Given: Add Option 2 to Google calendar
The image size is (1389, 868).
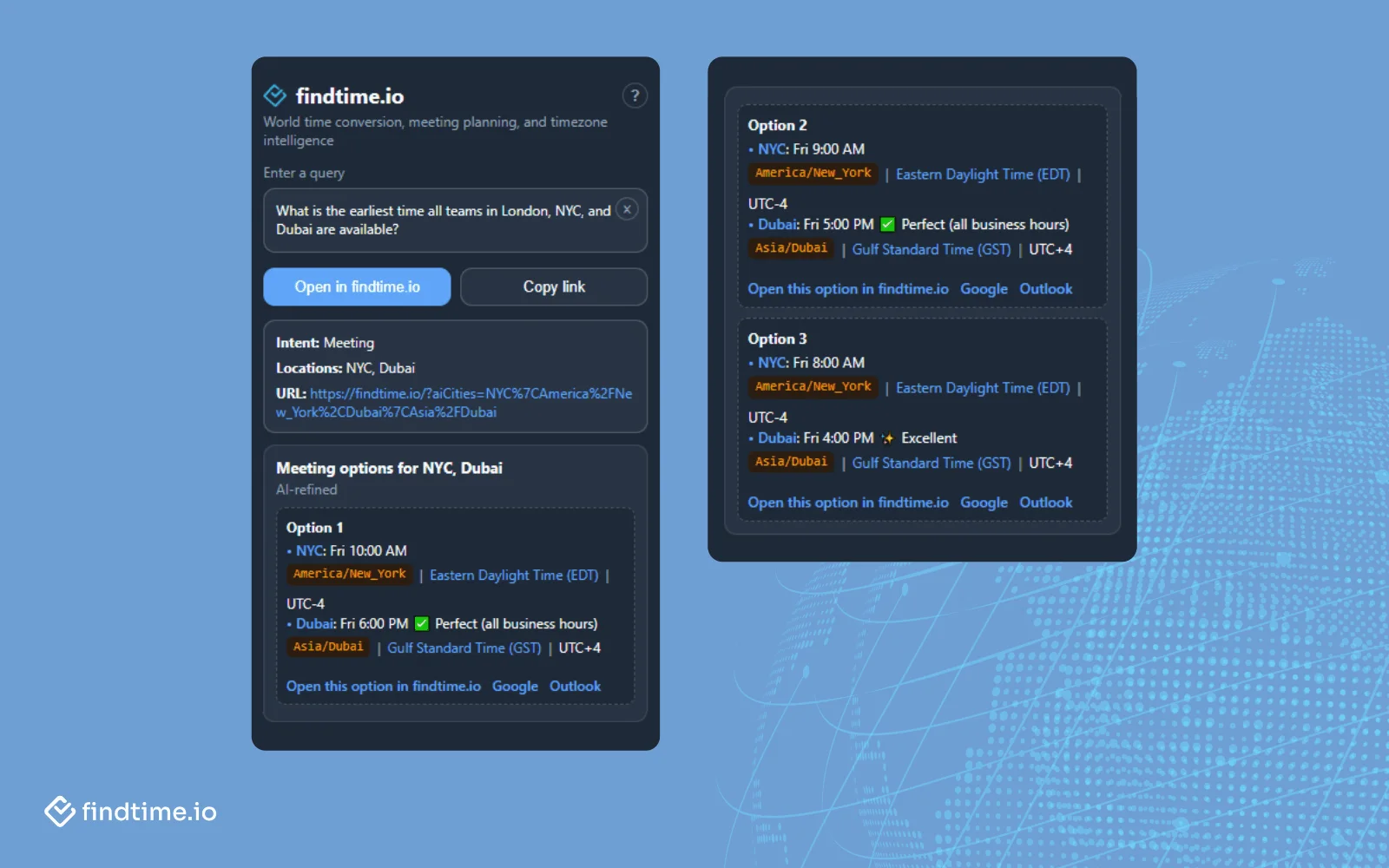Looking at the screenshot, I should tap(984, 288).
